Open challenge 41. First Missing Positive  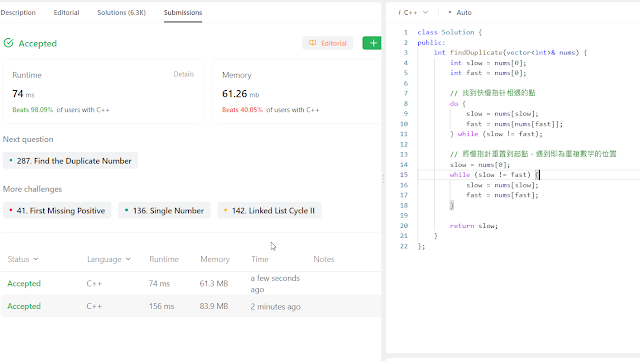[x=57, y=211]
